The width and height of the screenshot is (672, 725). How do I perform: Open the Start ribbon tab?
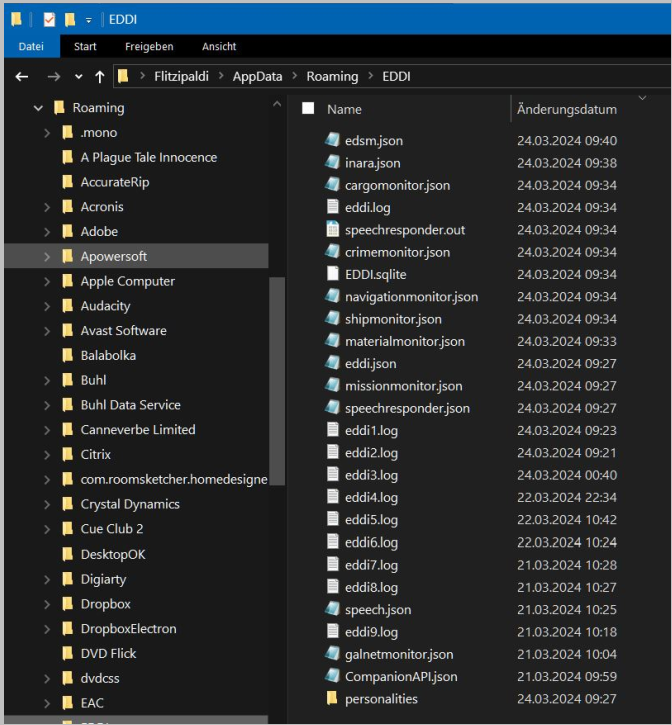pyautogui.click(x=85, y=46)
